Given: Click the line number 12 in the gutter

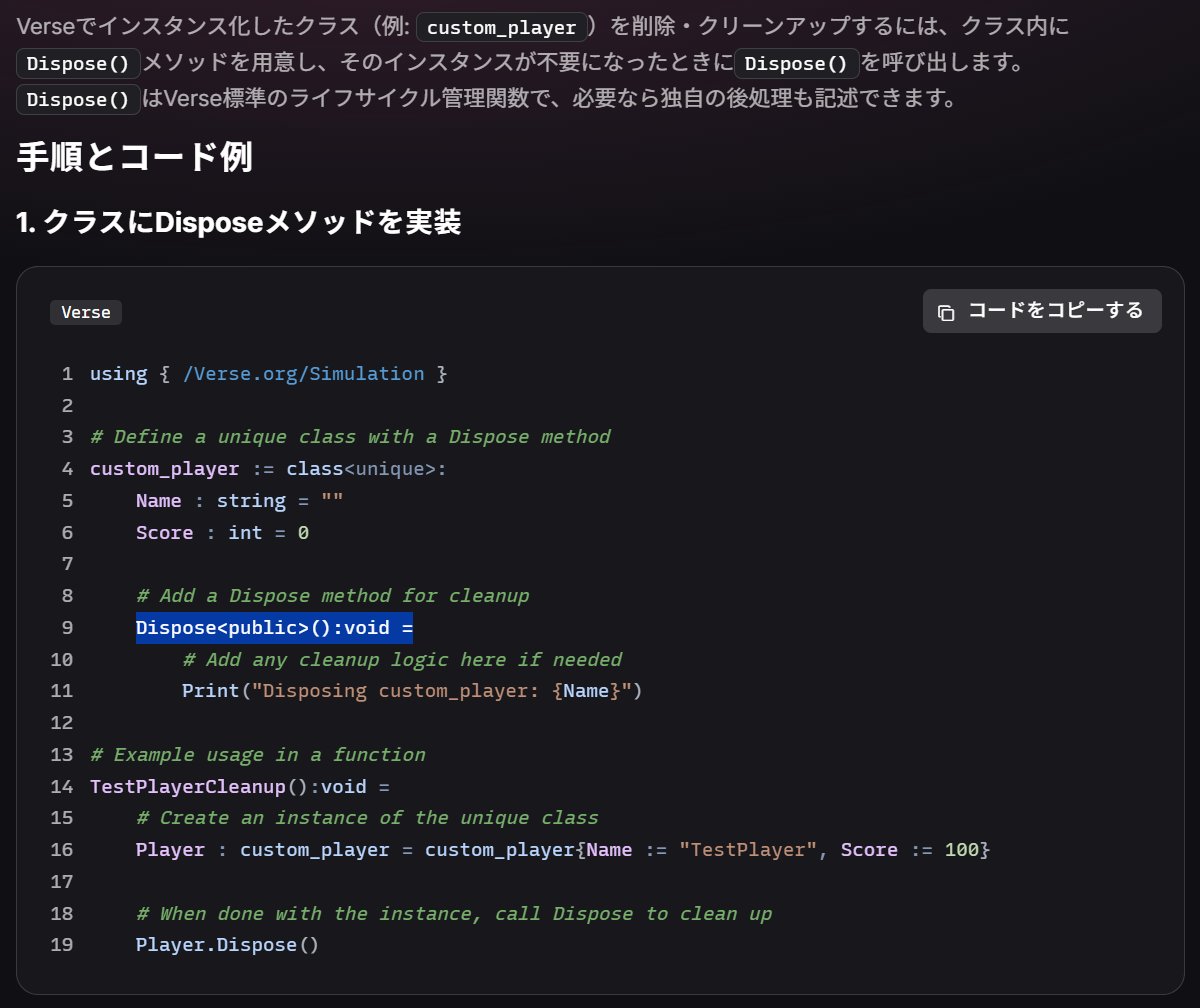Looking at the screenshot, I should click(62, 722).
